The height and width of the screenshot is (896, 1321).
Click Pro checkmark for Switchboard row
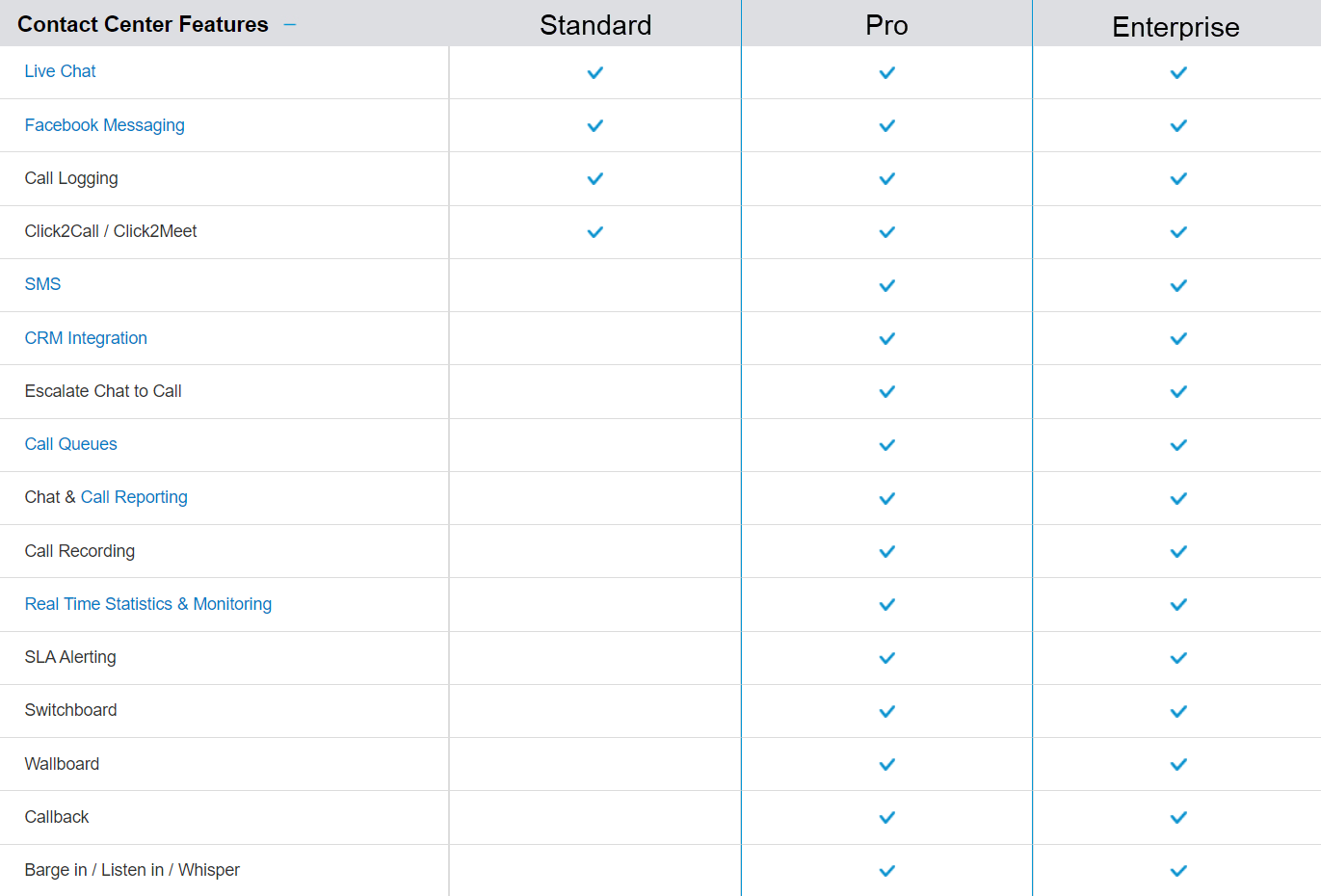(887, 711)
